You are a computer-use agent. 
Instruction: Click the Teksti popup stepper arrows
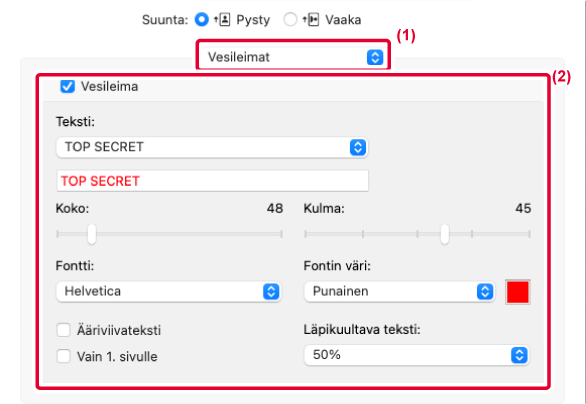[358, 147]
